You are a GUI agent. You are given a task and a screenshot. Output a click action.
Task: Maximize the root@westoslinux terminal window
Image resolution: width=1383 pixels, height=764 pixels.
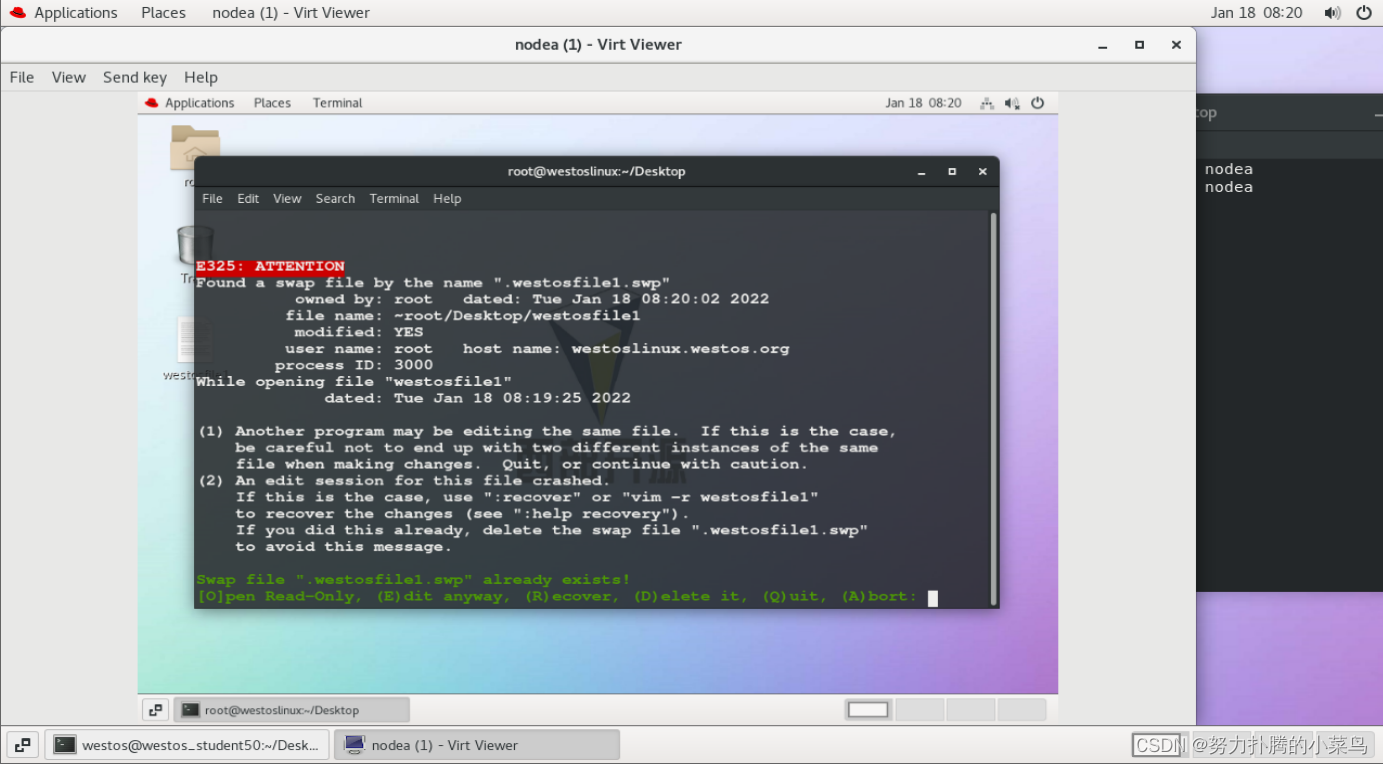[x=952, y=172]
